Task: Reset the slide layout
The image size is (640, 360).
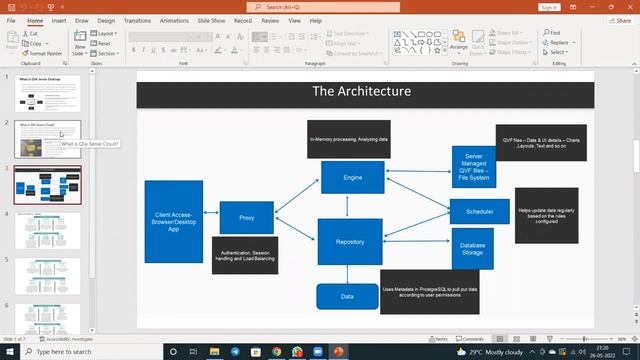Action: coord(101,43)
